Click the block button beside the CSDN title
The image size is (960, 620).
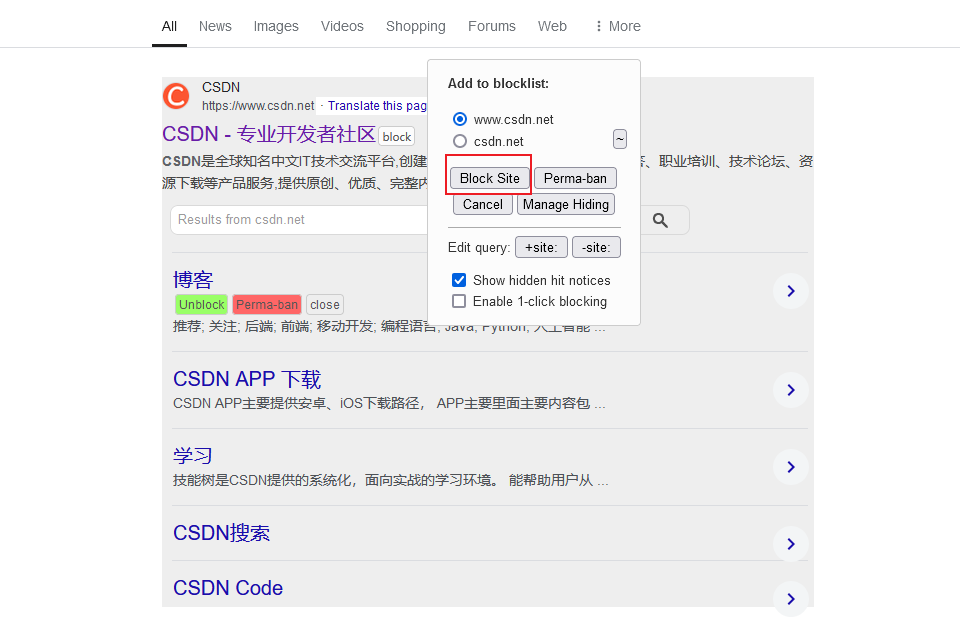point(397,136)
